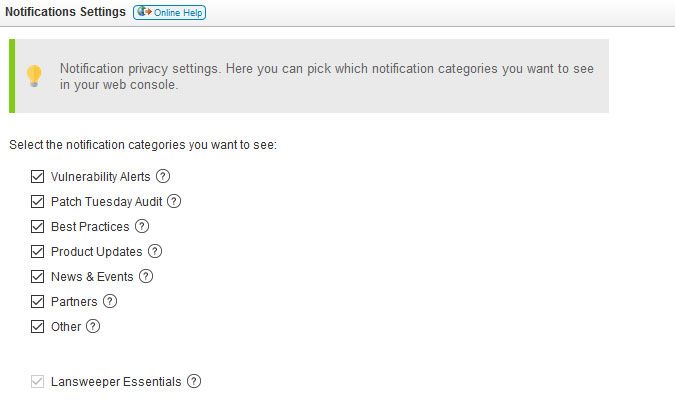
Task: Click the lightbulb tip icon
Action: (34, 76)
